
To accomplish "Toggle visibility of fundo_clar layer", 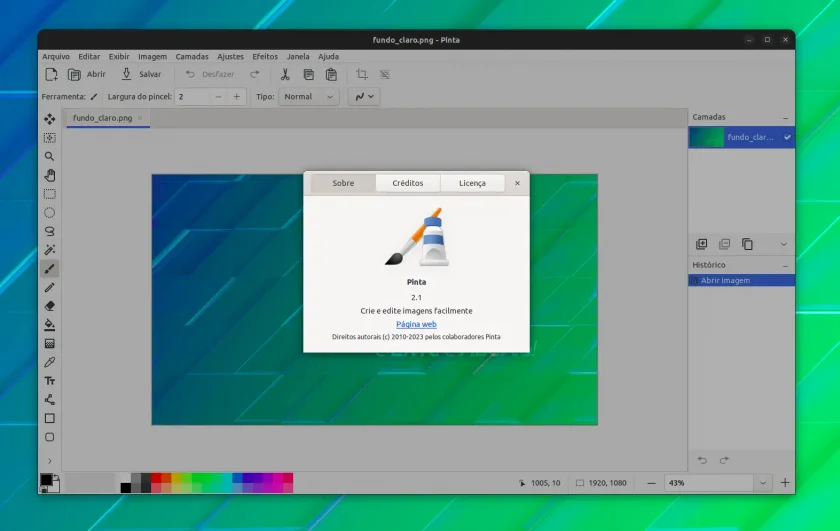I will point(787,137).
